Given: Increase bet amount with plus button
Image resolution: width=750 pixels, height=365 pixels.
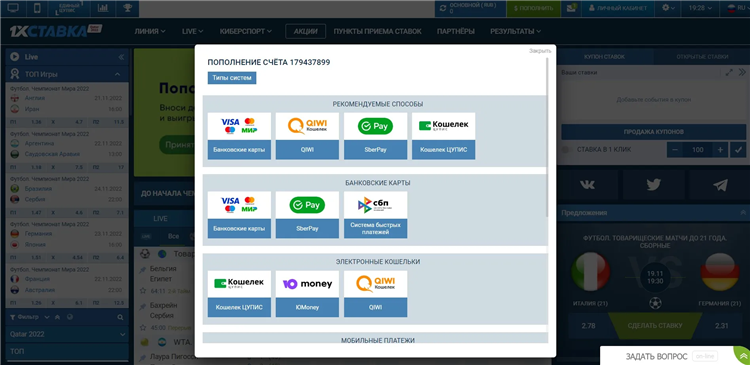Looking at the screenshot, I should click(720, 150).
